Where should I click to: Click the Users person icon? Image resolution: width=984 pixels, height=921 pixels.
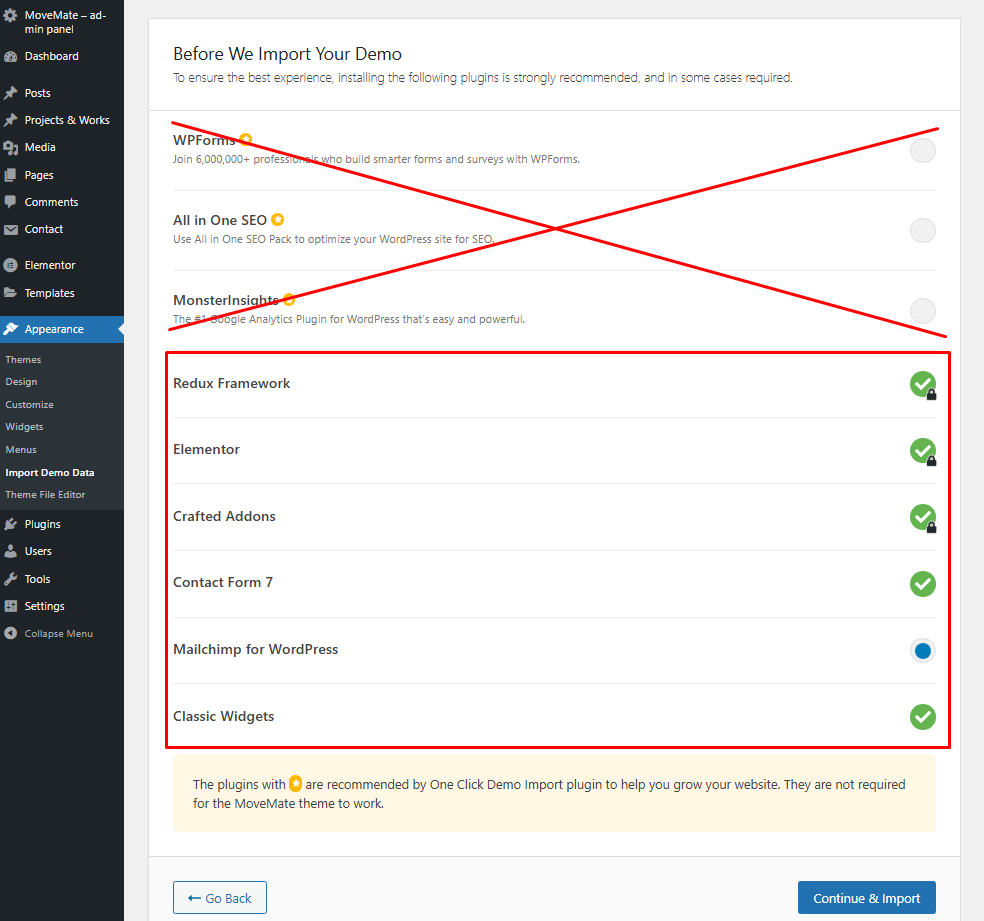click(11, 551)
